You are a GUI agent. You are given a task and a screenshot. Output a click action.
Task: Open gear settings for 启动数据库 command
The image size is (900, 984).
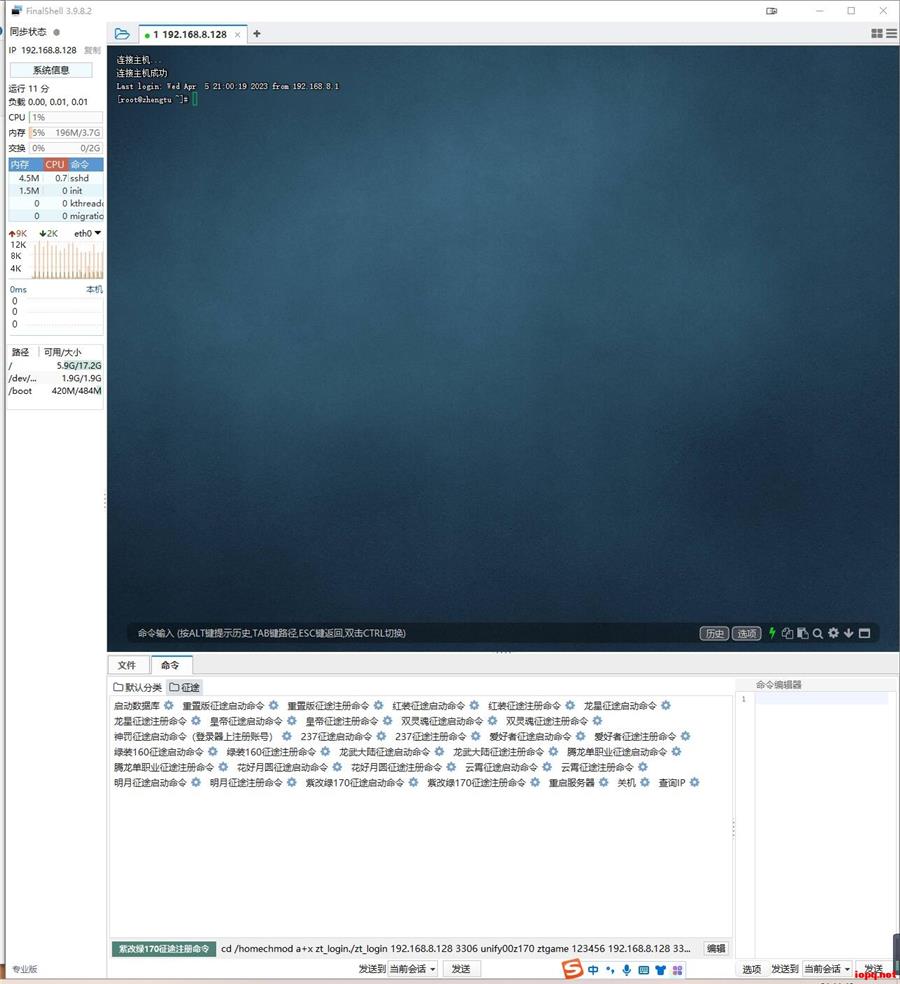(169, 705)
